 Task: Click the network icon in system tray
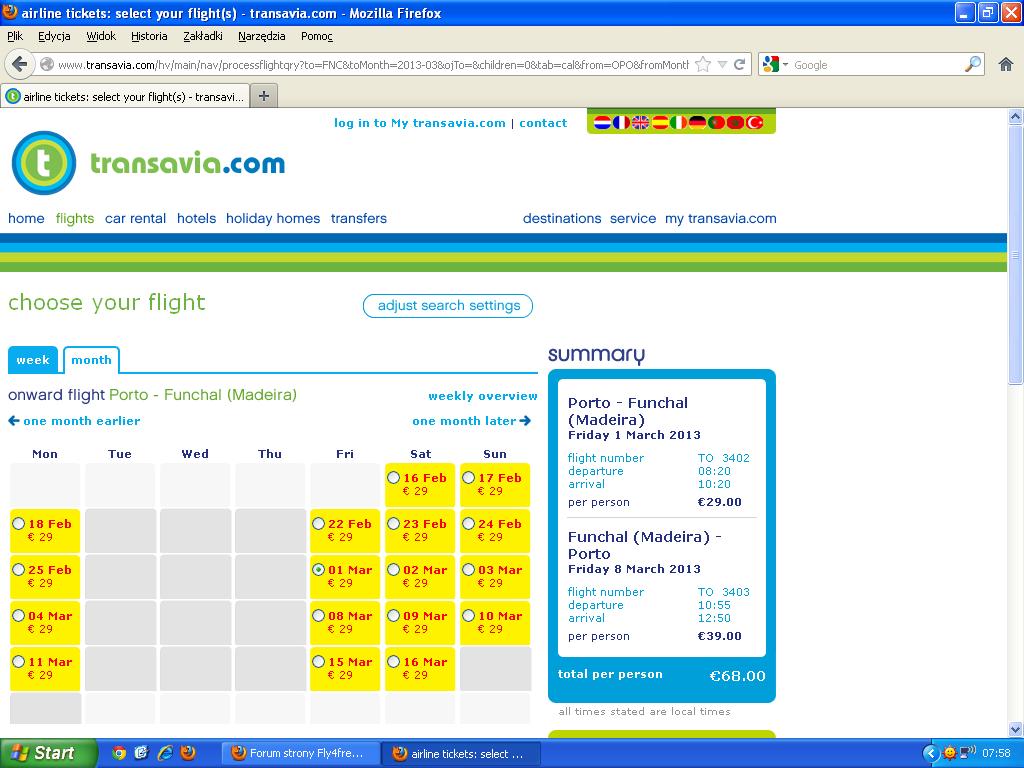pos(967,753)
